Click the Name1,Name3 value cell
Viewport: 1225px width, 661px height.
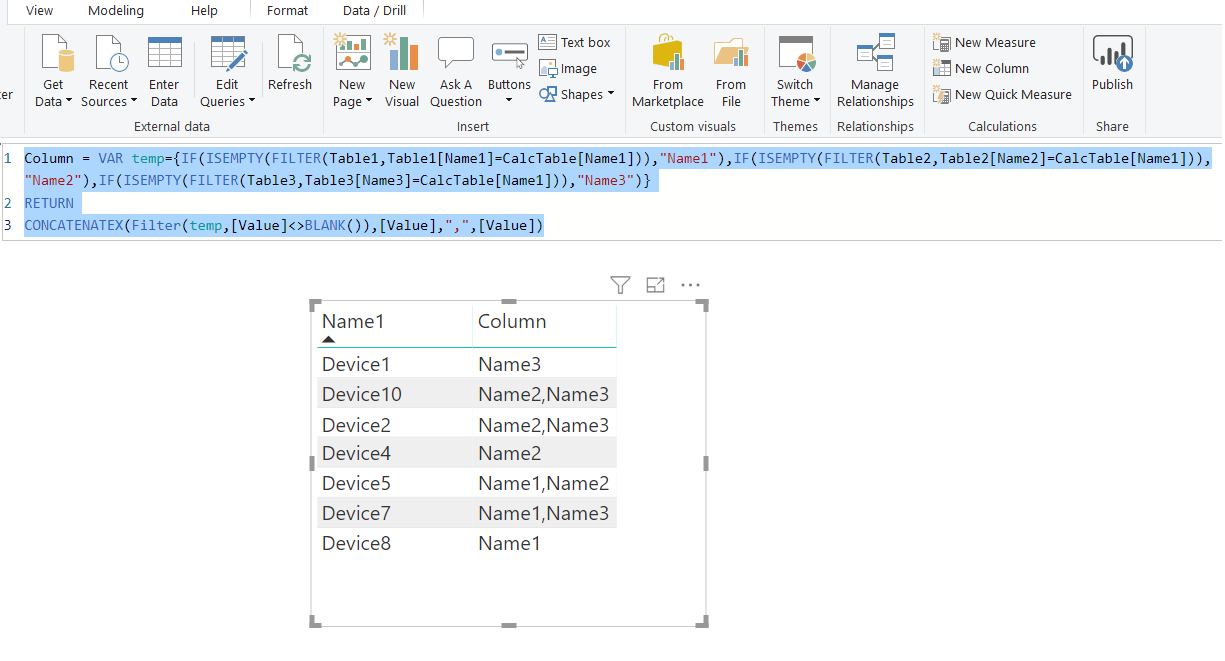543,513
